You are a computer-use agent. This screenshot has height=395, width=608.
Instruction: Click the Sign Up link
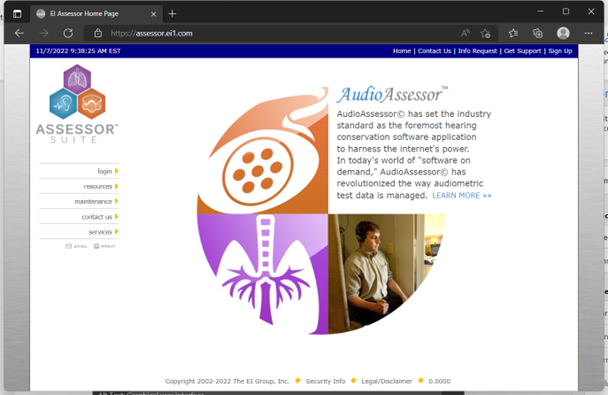(x=560, y=51)
